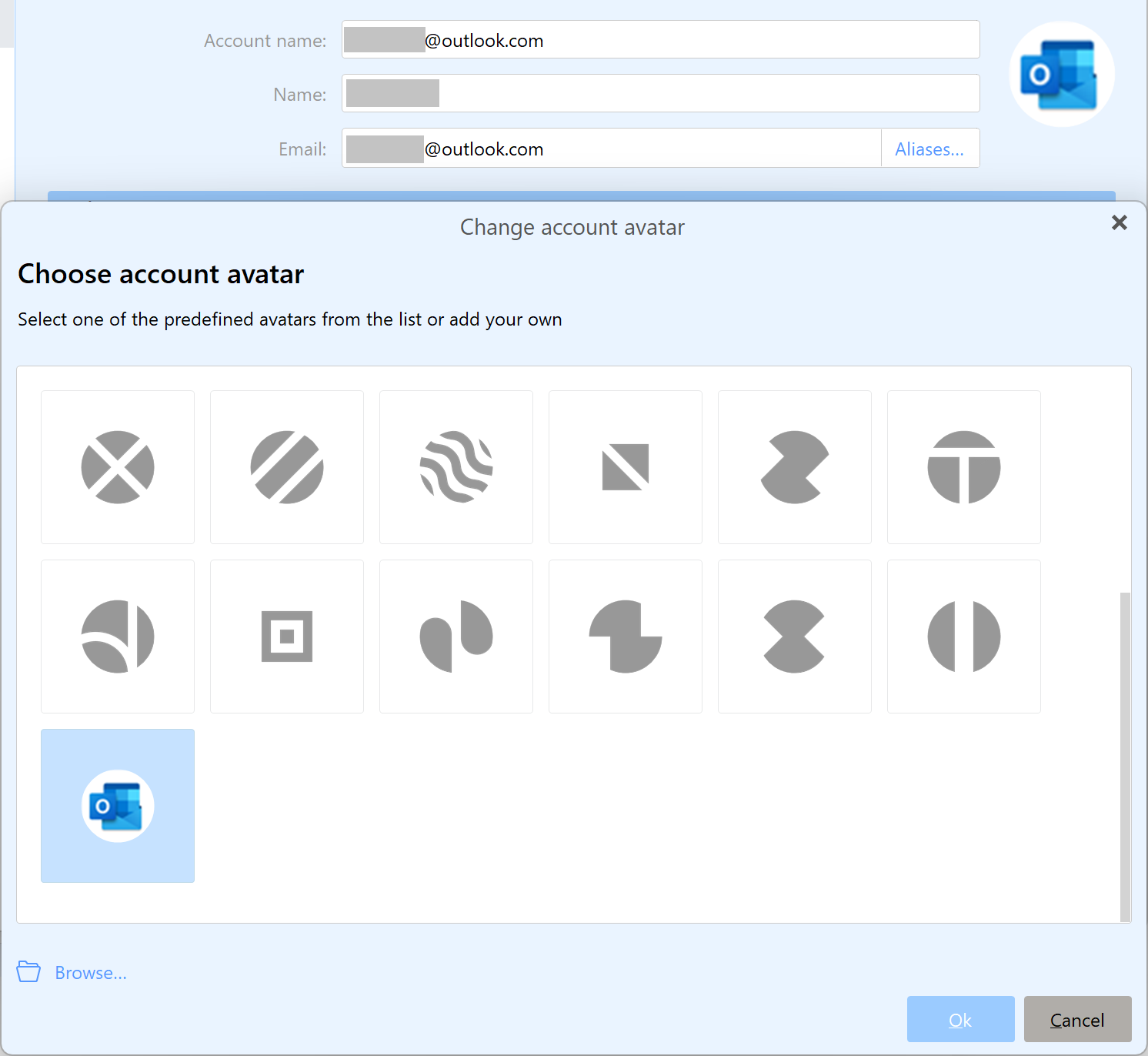Pick the two leaf shapes avatar
The height and width of the screenshot is (1056, 1148).
(x=456, y=637)
